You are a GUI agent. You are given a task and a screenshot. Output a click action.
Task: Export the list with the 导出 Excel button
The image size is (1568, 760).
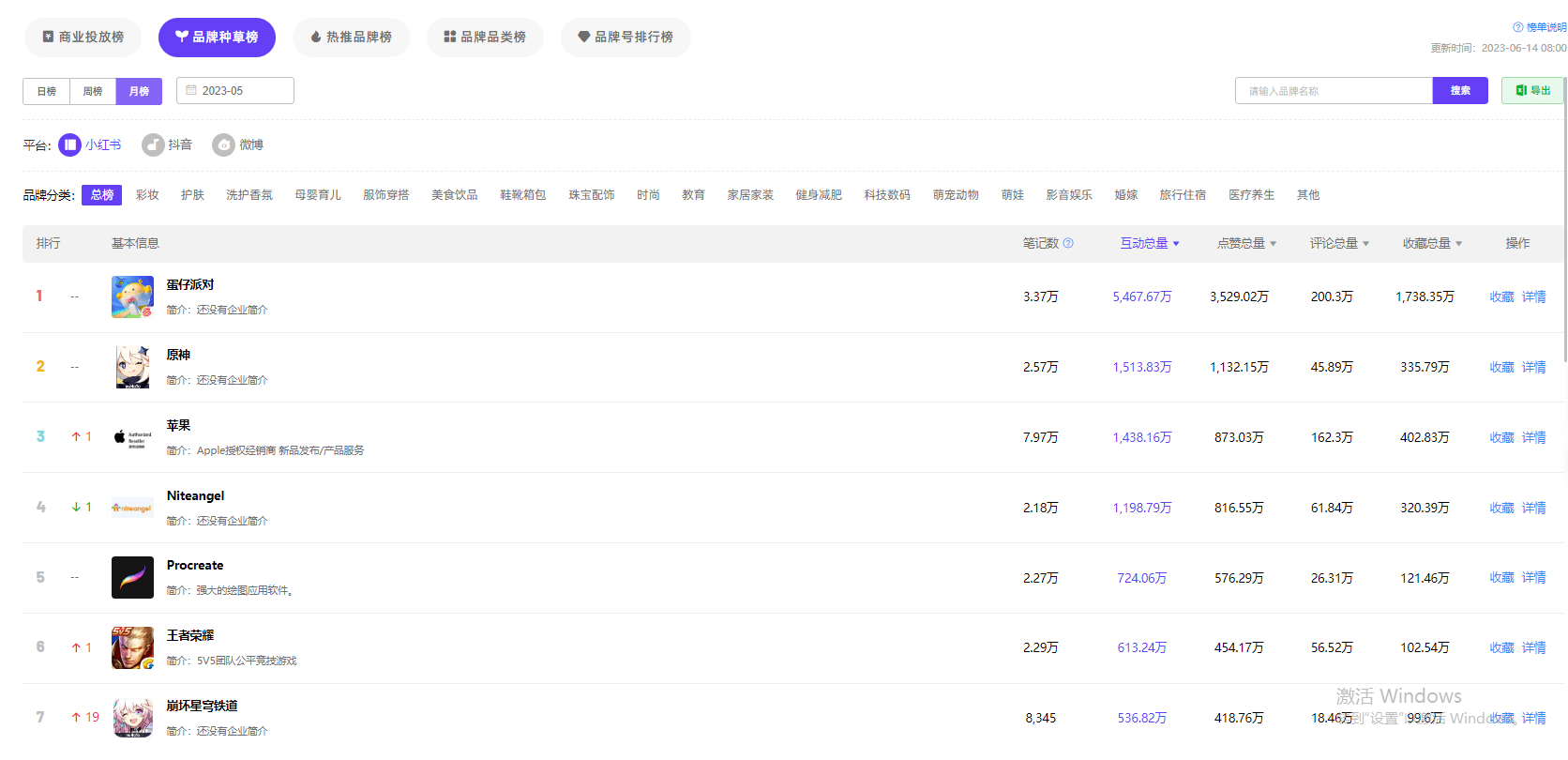click(1532, 90)
